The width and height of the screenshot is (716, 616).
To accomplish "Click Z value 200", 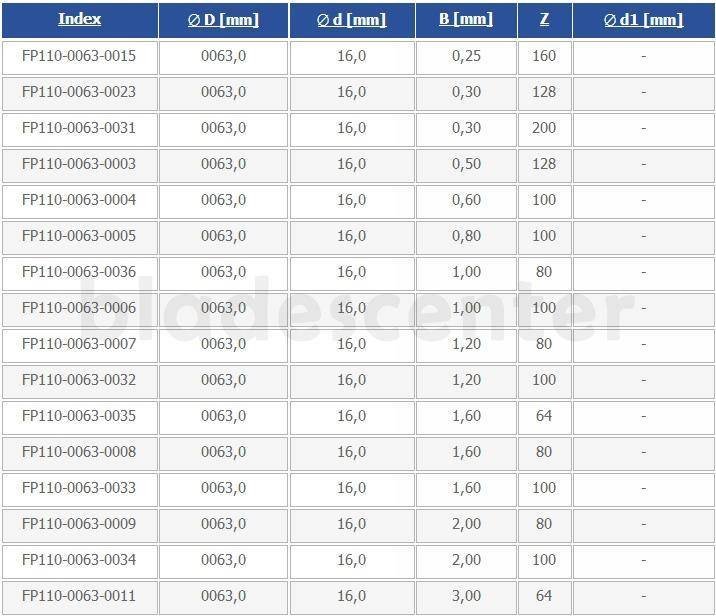I will click(544, 128).
